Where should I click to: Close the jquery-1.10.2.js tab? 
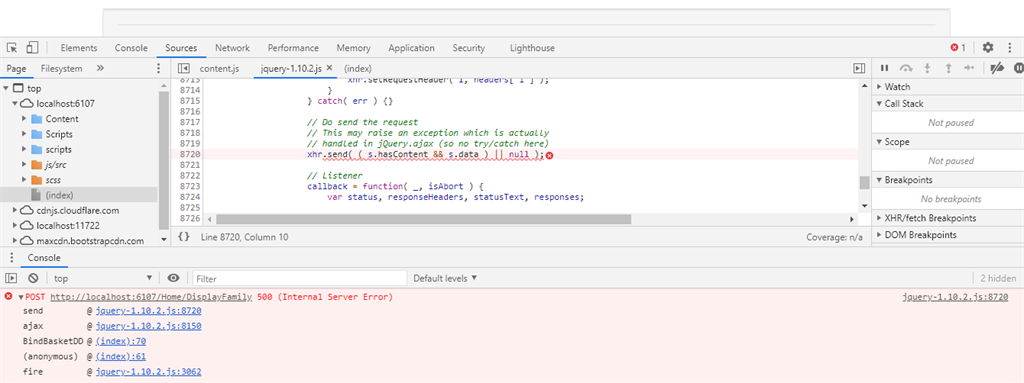pyautogui.click(x=329, y=67)
